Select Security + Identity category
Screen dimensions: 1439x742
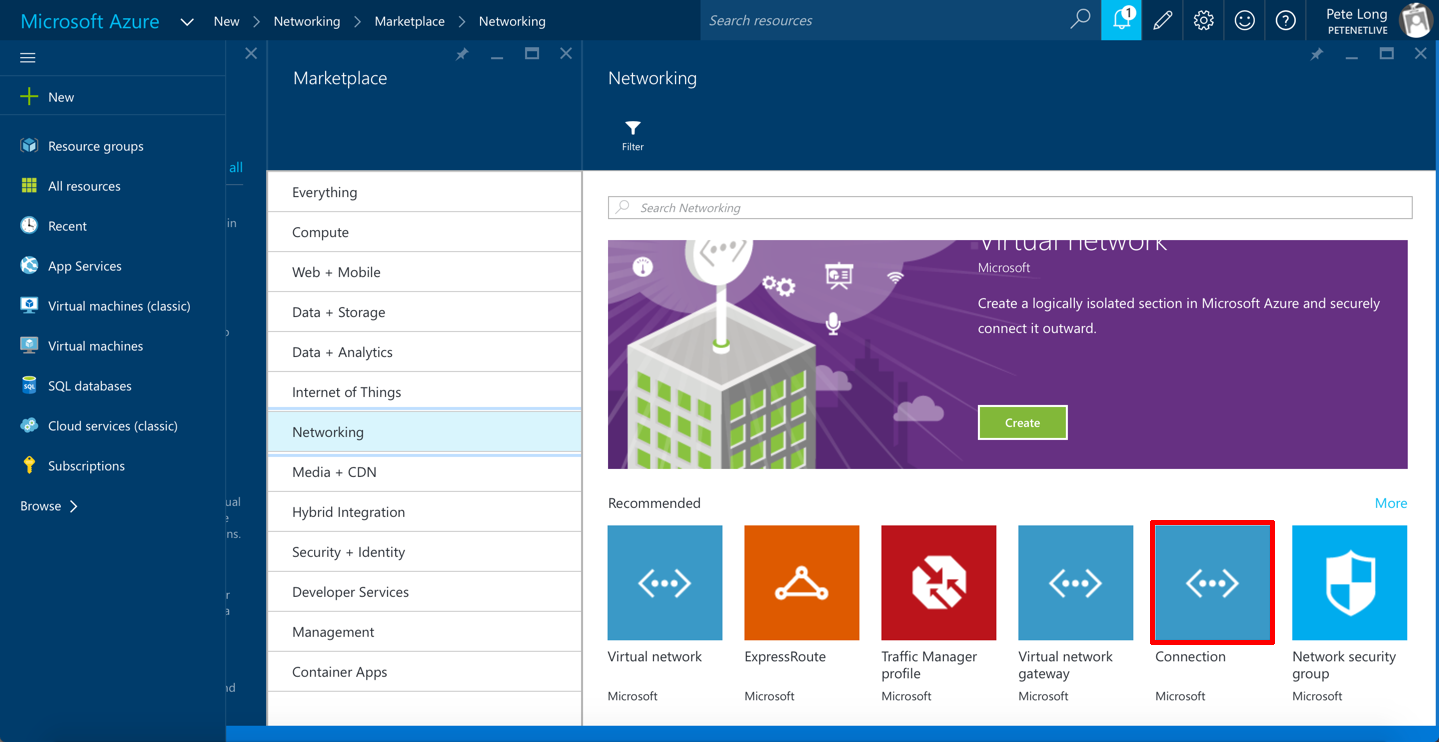coord(424,552)
